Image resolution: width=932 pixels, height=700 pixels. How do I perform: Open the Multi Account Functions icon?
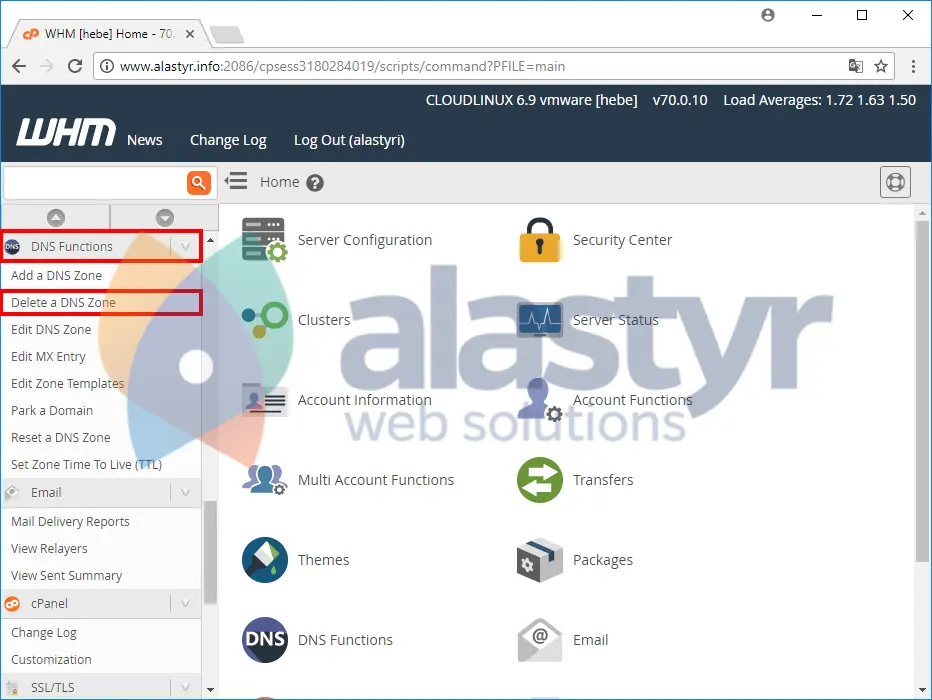[x=265, y=480]
